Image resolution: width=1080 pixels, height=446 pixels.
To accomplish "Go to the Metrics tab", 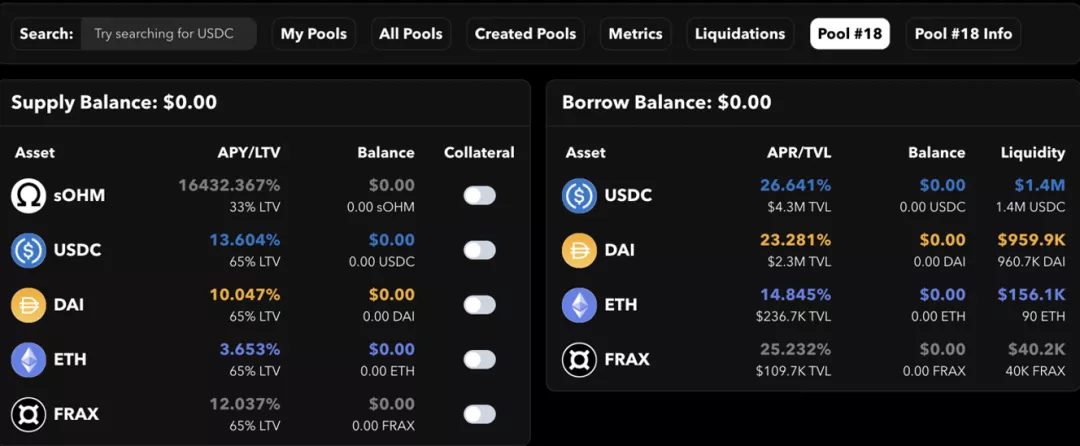I will [635, 34].
